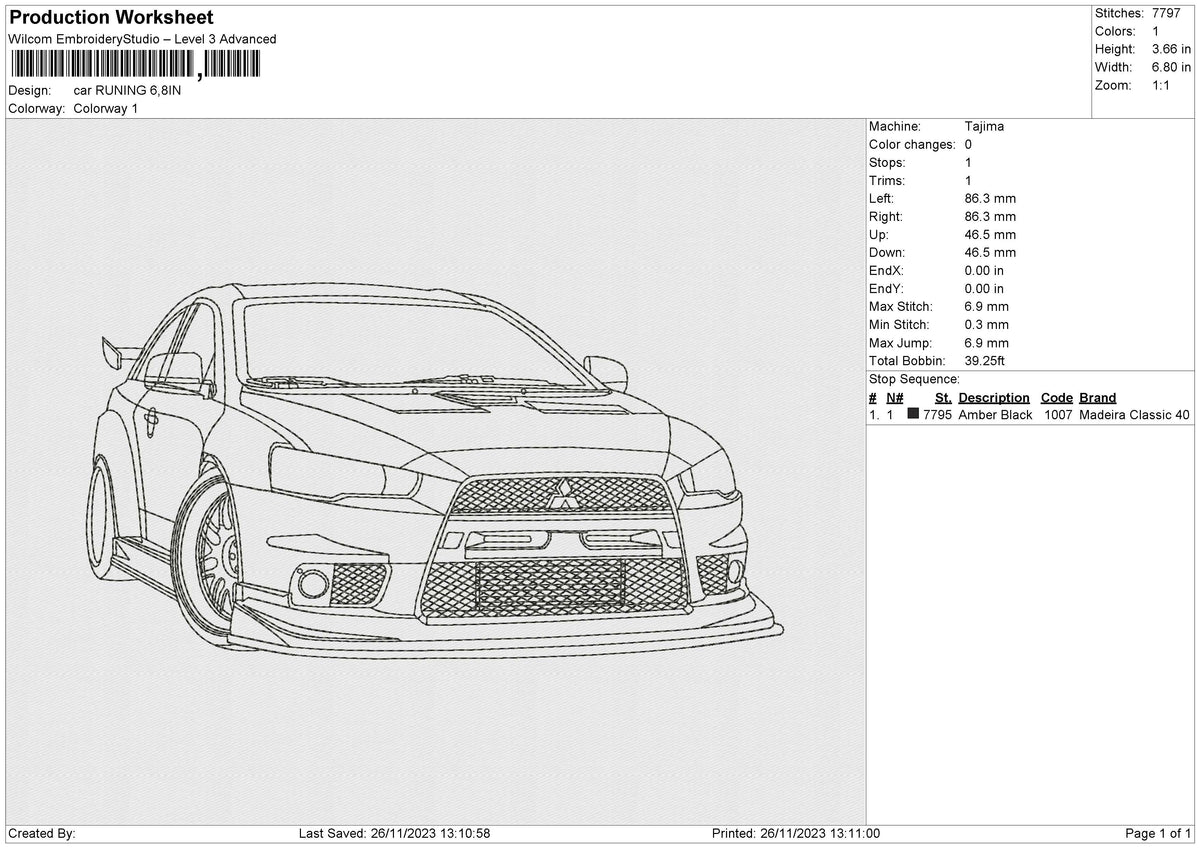
Task: Click the Page 1 of 1 indicator
Action: tap(1158, 833)
